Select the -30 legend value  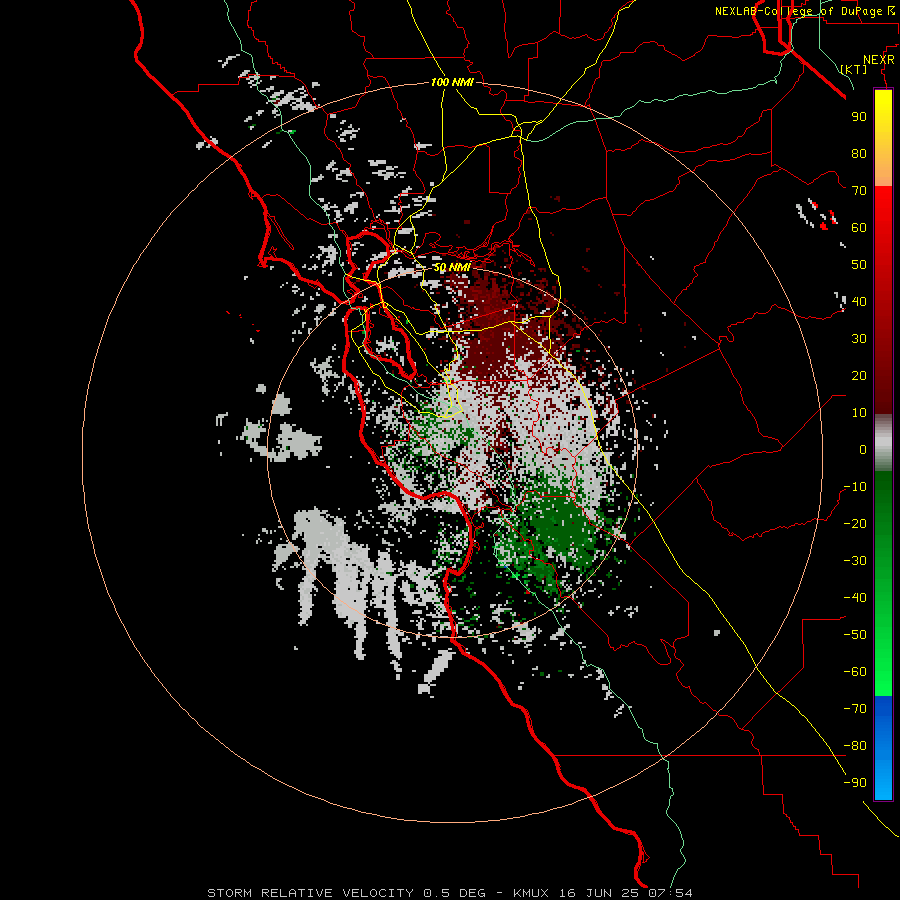pos(855,561)
